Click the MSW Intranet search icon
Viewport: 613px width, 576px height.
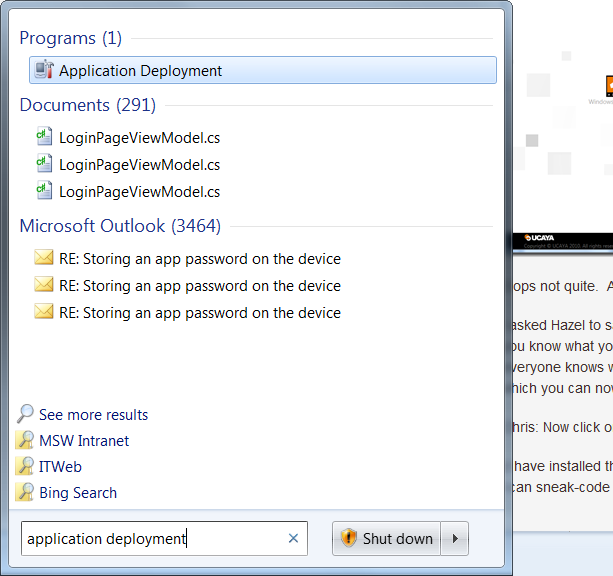[26, 441]
